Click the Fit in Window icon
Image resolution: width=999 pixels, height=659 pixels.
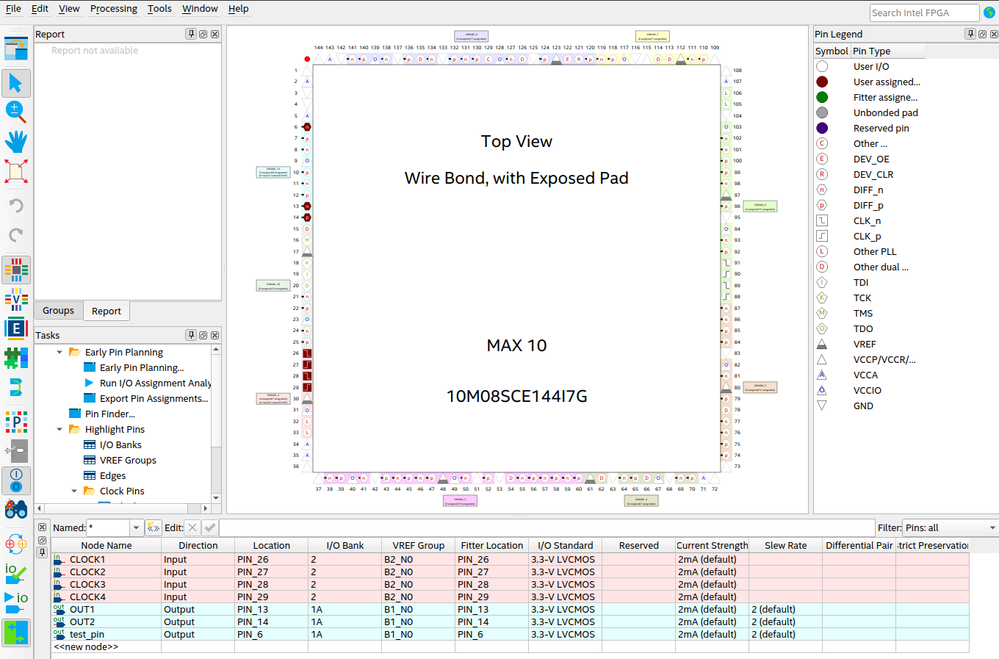point(16,171)
